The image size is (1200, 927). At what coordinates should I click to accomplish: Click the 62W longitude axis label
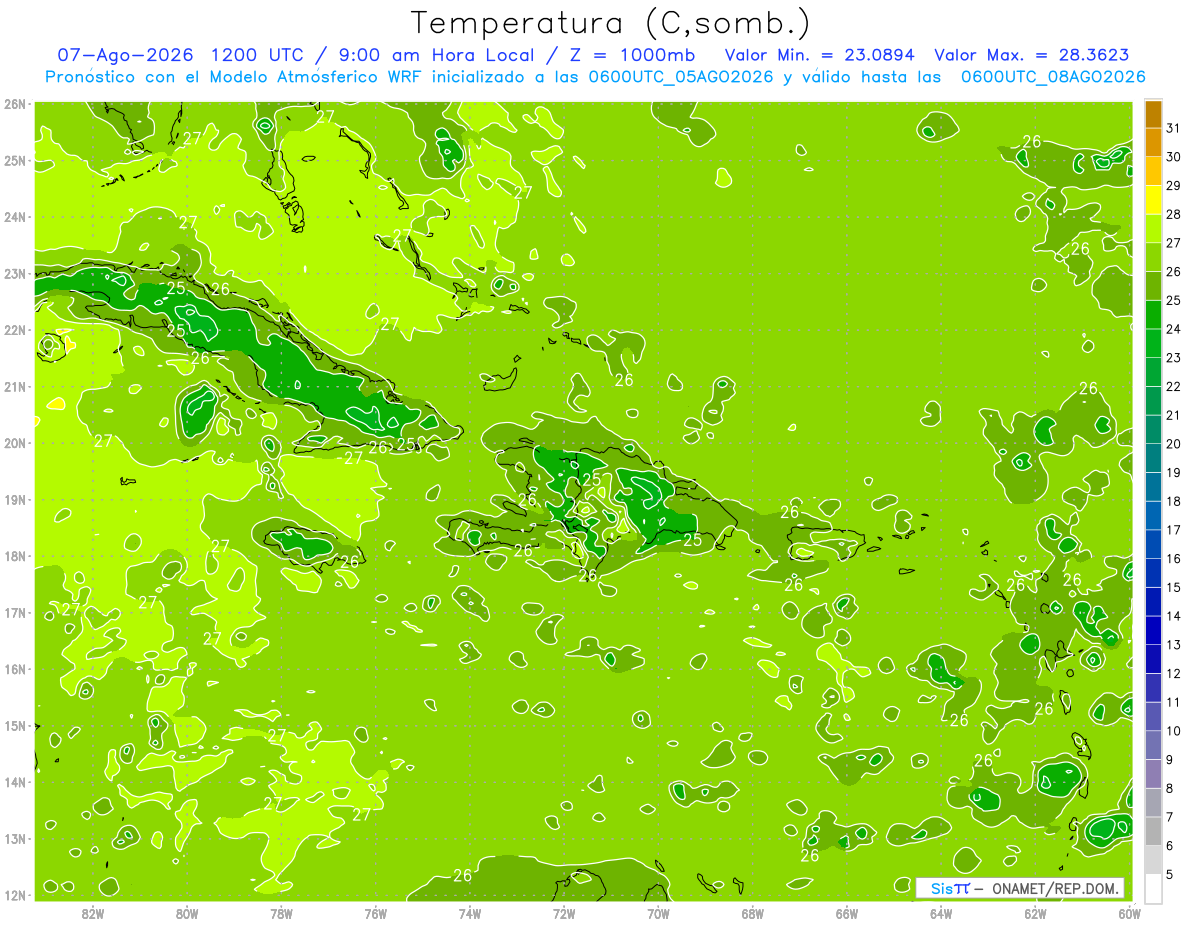click(x=1035, y=913)
